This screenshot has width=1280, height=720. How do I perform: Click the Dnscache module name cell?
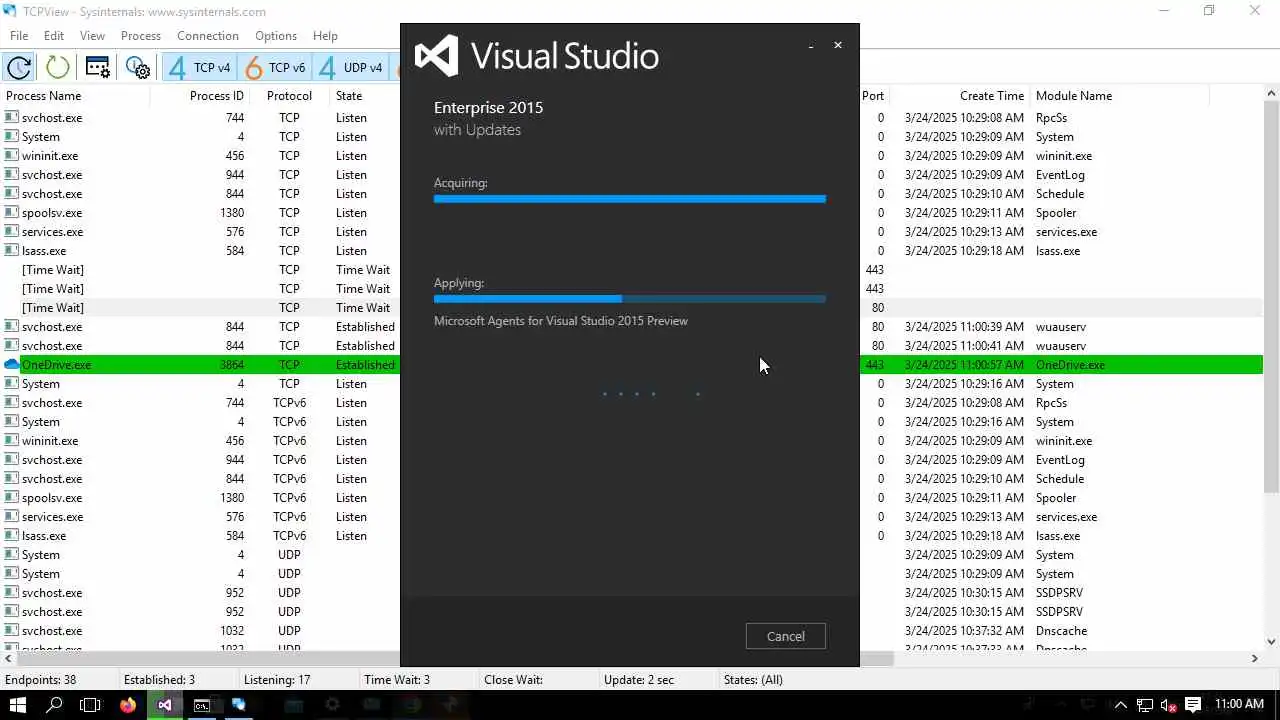[1061, 631]
